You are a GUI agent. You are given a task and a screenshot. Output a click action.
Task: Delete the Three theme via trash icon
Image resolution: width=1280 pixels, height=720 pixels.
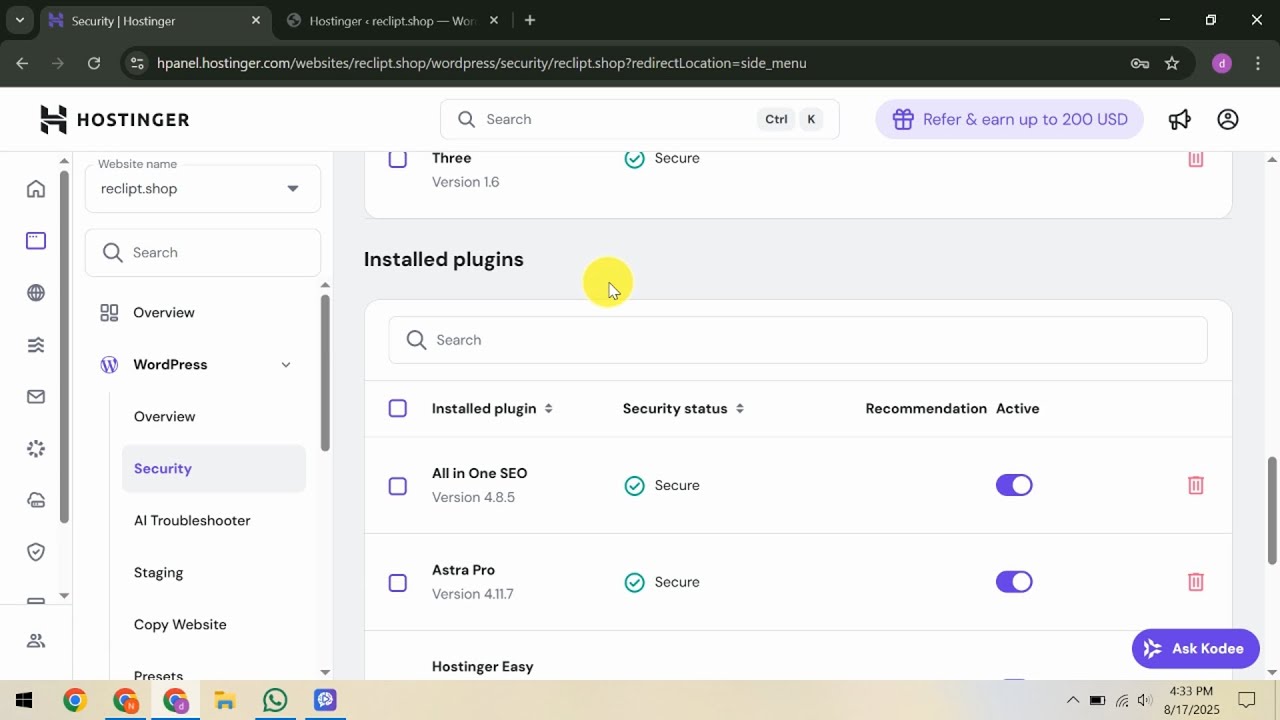(1195, 159)
